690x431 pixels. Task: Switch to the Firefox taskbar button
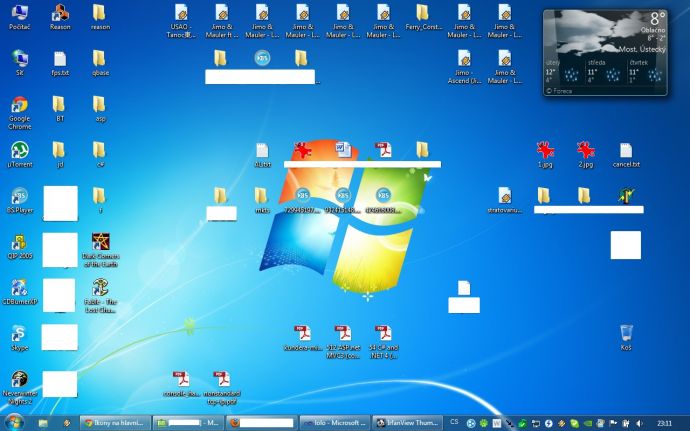coord(262,423)
